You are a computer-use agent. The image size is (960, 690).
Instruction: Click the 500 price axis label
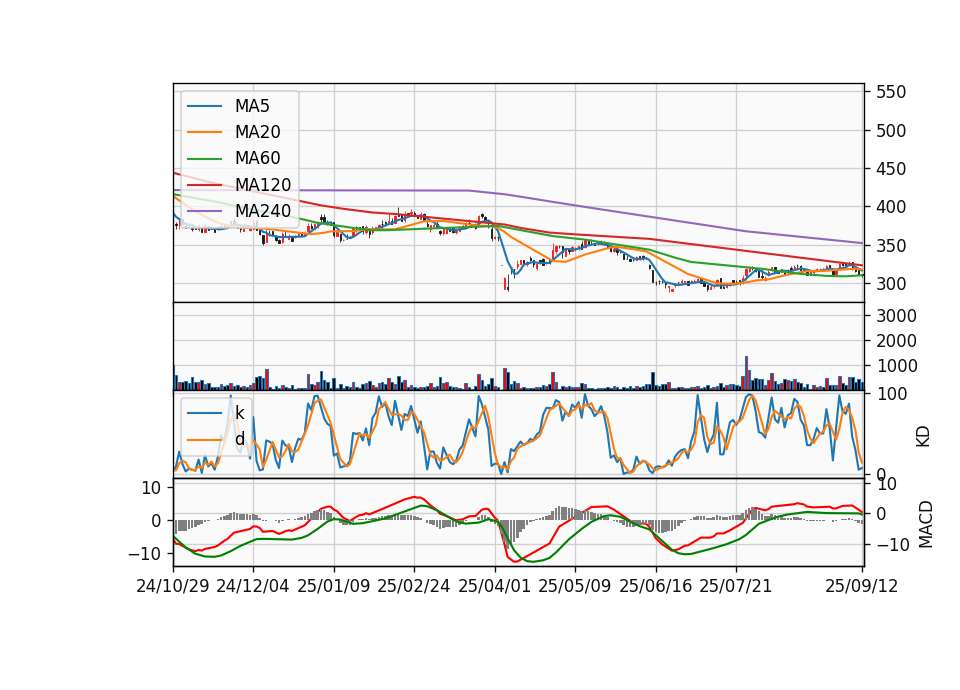pos(891,131)
